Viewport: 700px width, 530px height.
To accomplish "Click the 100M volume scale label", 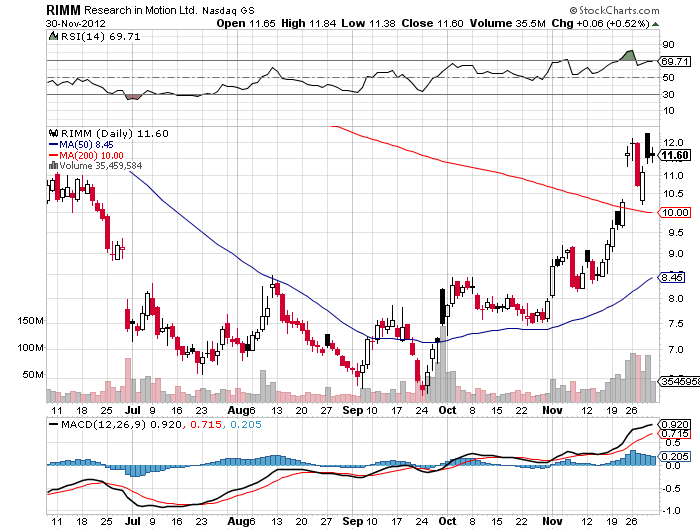I will (x=30, y=347).
